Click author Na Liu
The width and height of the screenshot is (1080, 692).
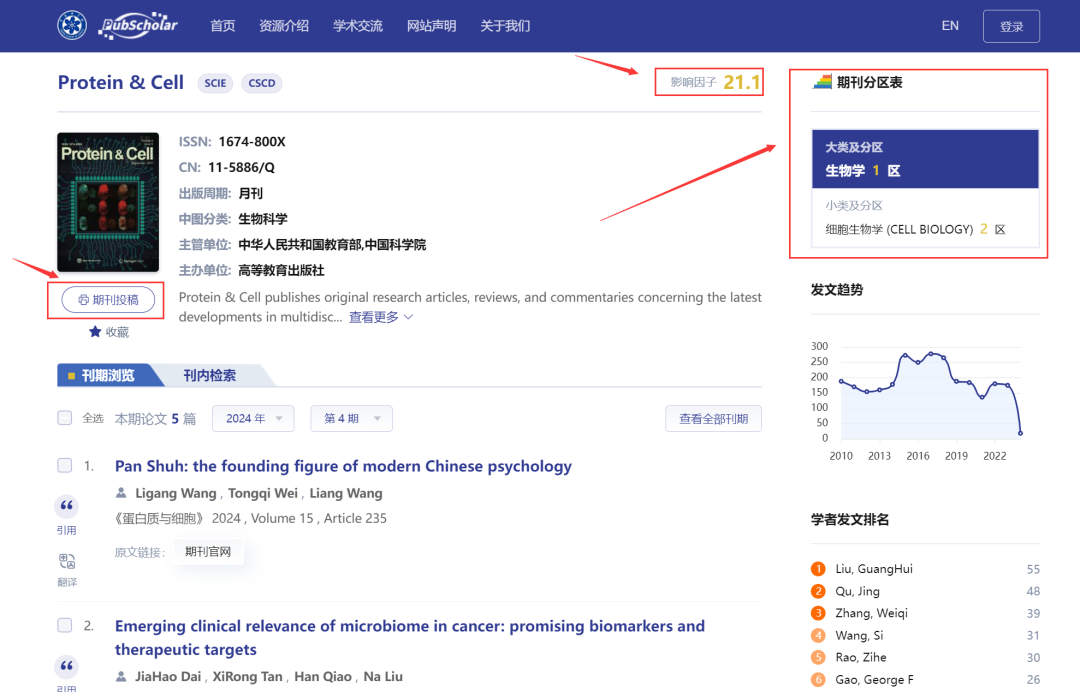tap(383, 676)
